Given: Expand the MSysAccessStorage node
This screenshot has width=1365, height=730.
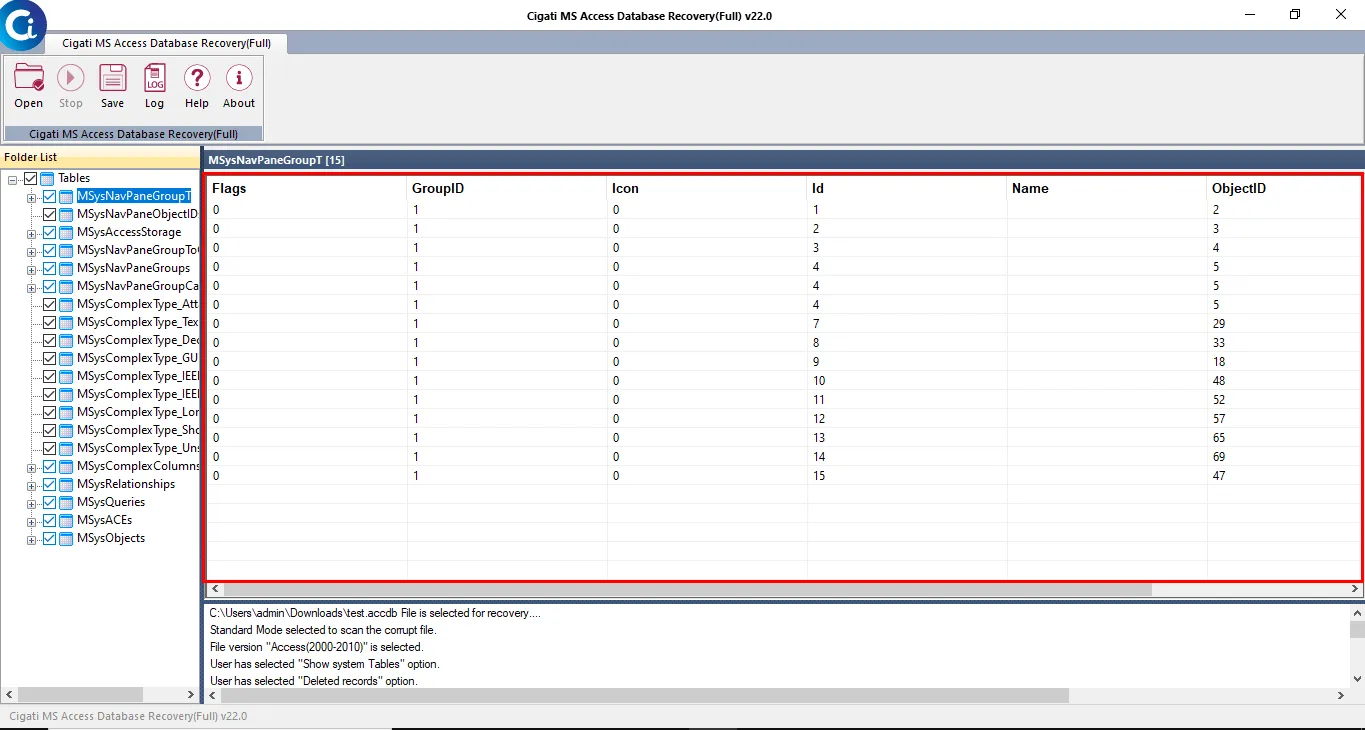Looking at the screenshot, I should pos(32,233).
